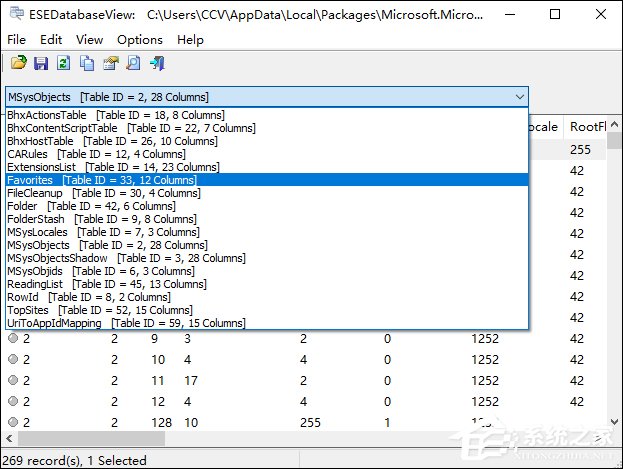Click the Find magnifier icon
The image size is (623, 469).
click(x=133, y=63)
